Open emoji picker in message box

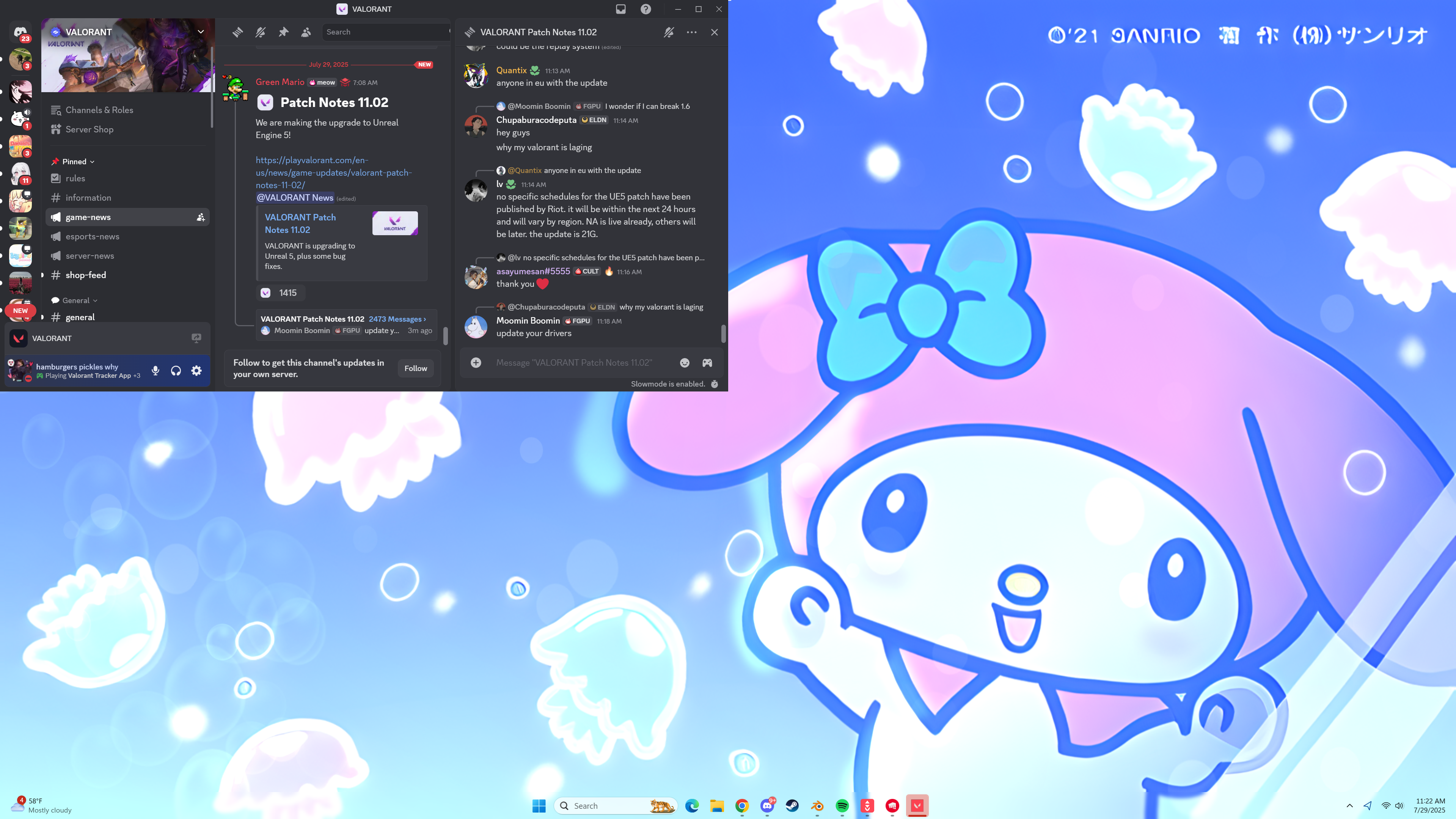pos(685,363)
